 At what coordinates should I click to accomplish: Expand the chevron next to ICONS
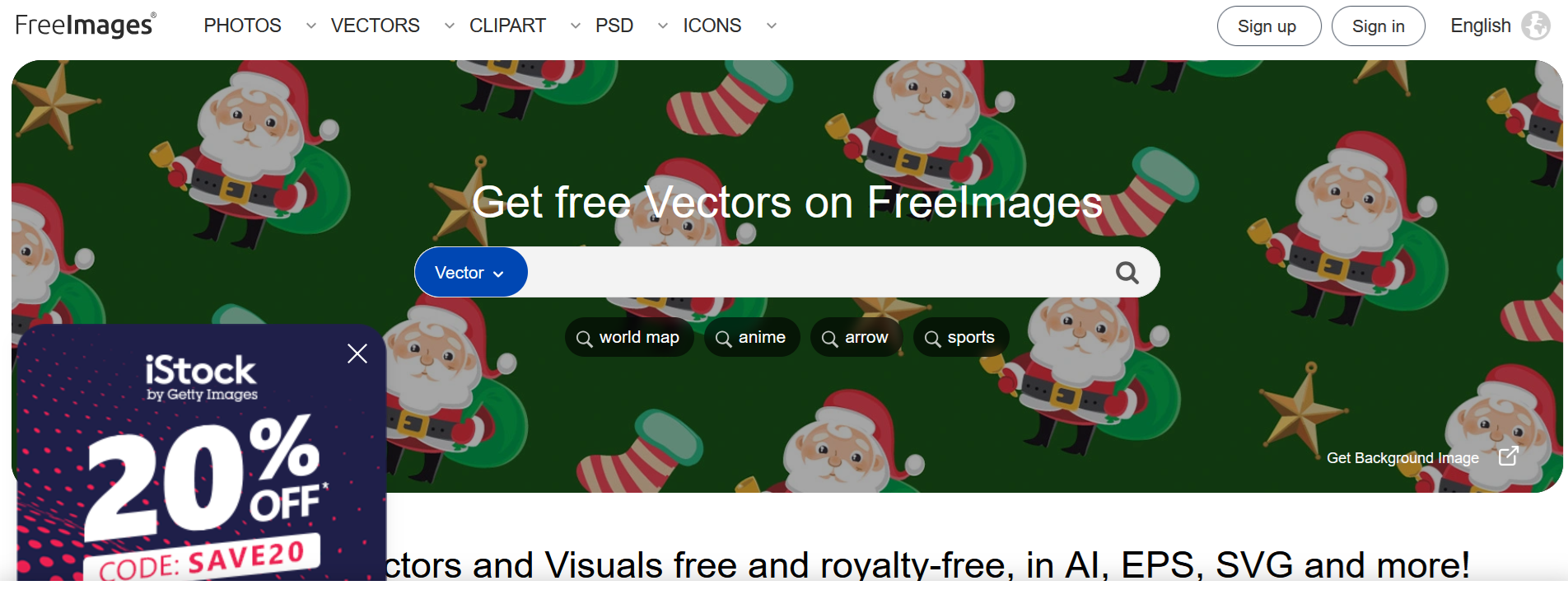[771, 26]
